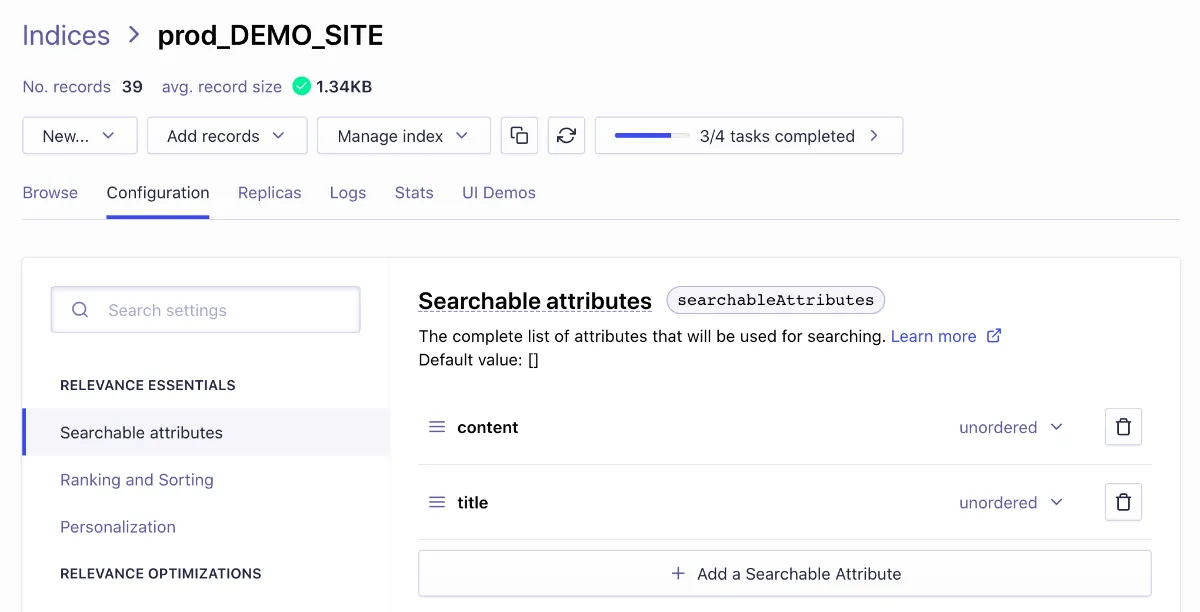Viewport: 1200px width, 612px height.
Task: Switch to the UI Demos tab
Action: pos(499,192)
